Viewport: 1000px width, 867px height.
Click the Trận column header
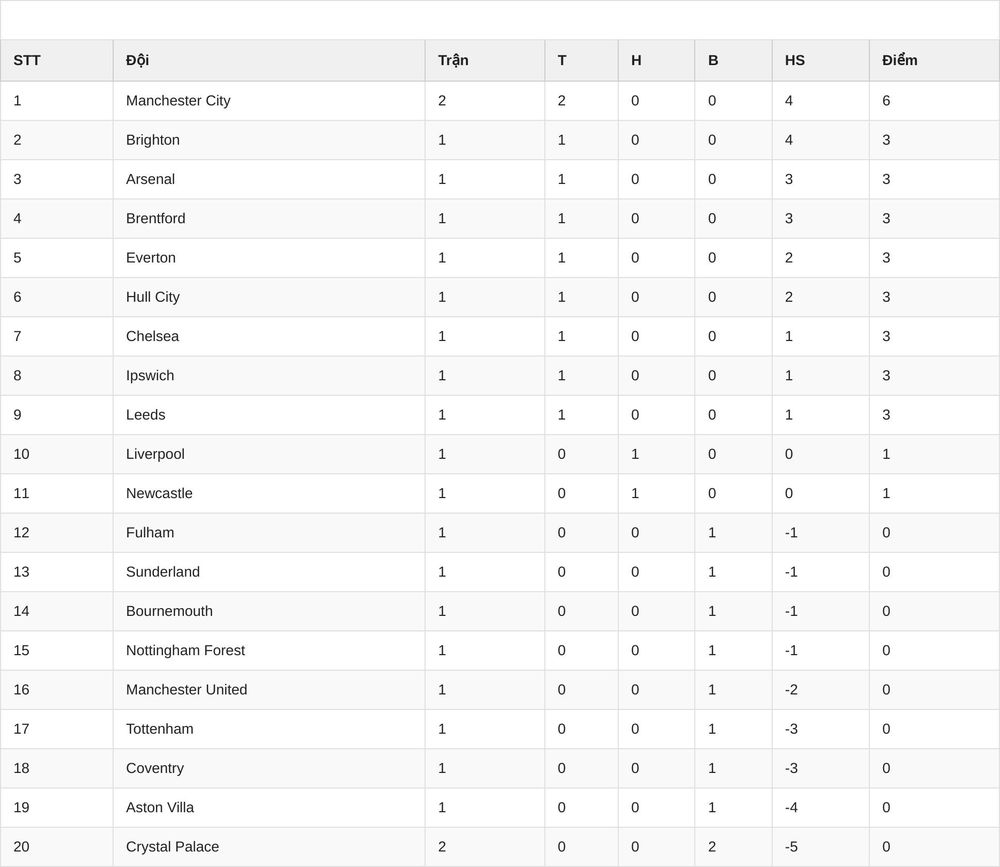pos(453,61)
